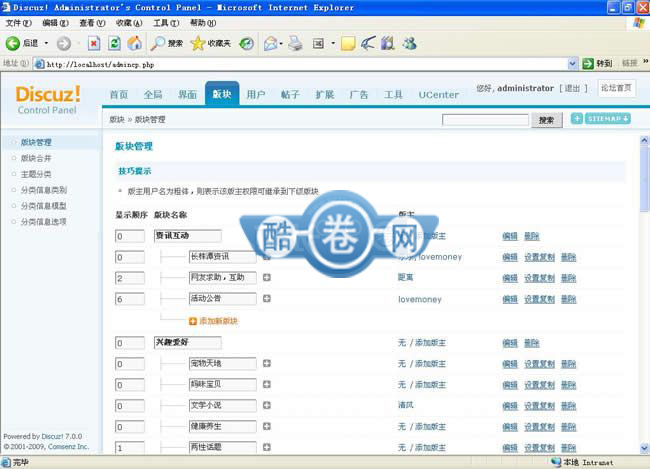Click the Refresh page icon
Viewport: 650px width, 469px height.
[114, 43]
